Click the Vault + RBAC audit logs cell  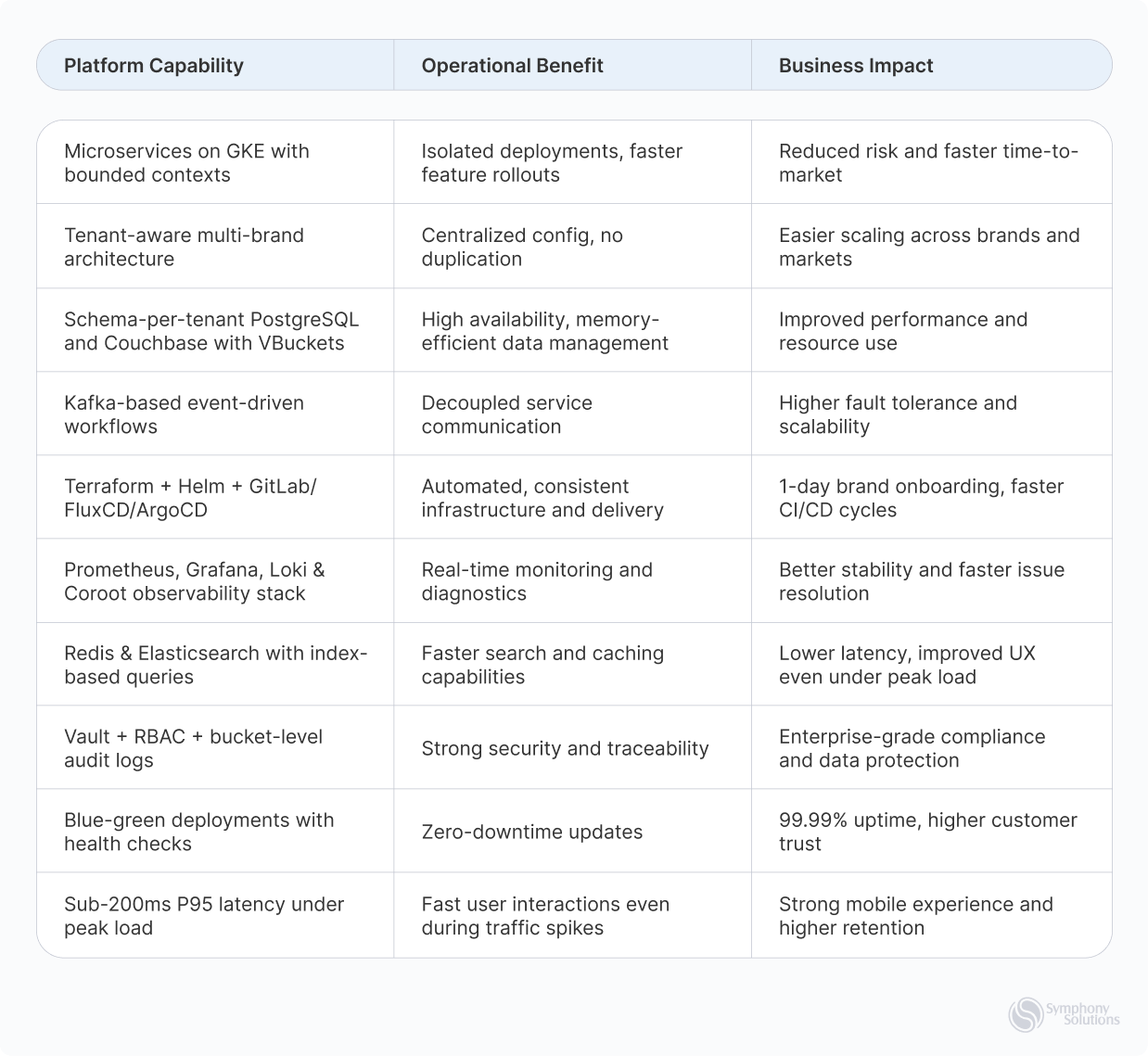(x=215, y=747)
